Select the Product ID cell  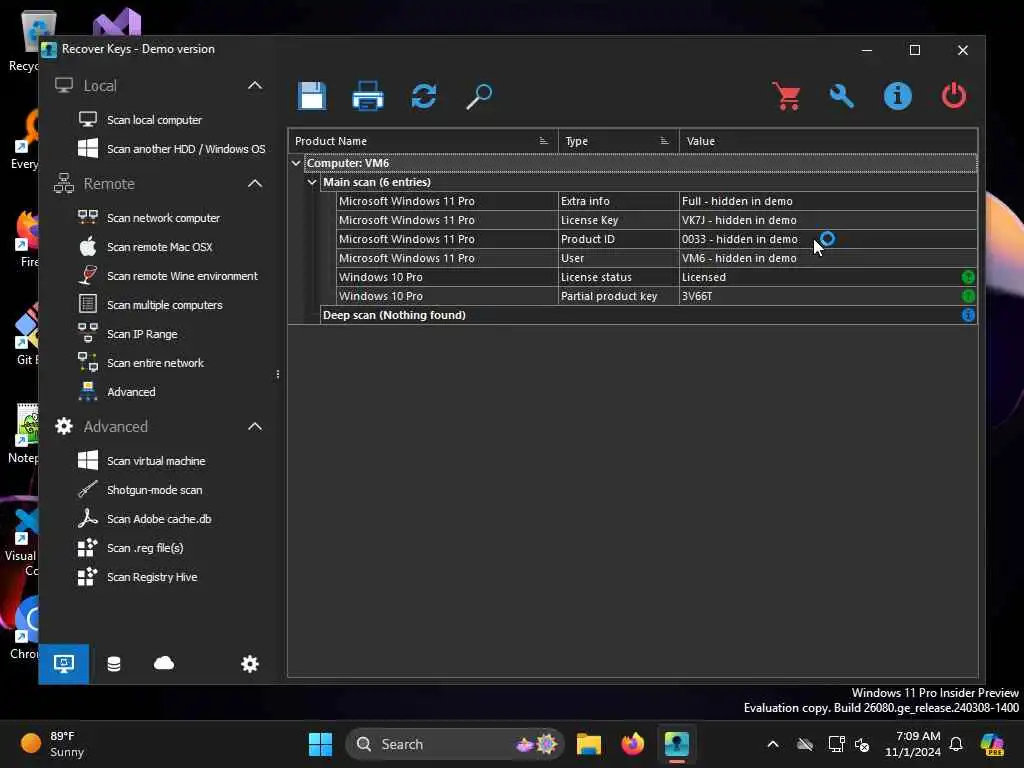pyautogui.click(x=618, y=239)
